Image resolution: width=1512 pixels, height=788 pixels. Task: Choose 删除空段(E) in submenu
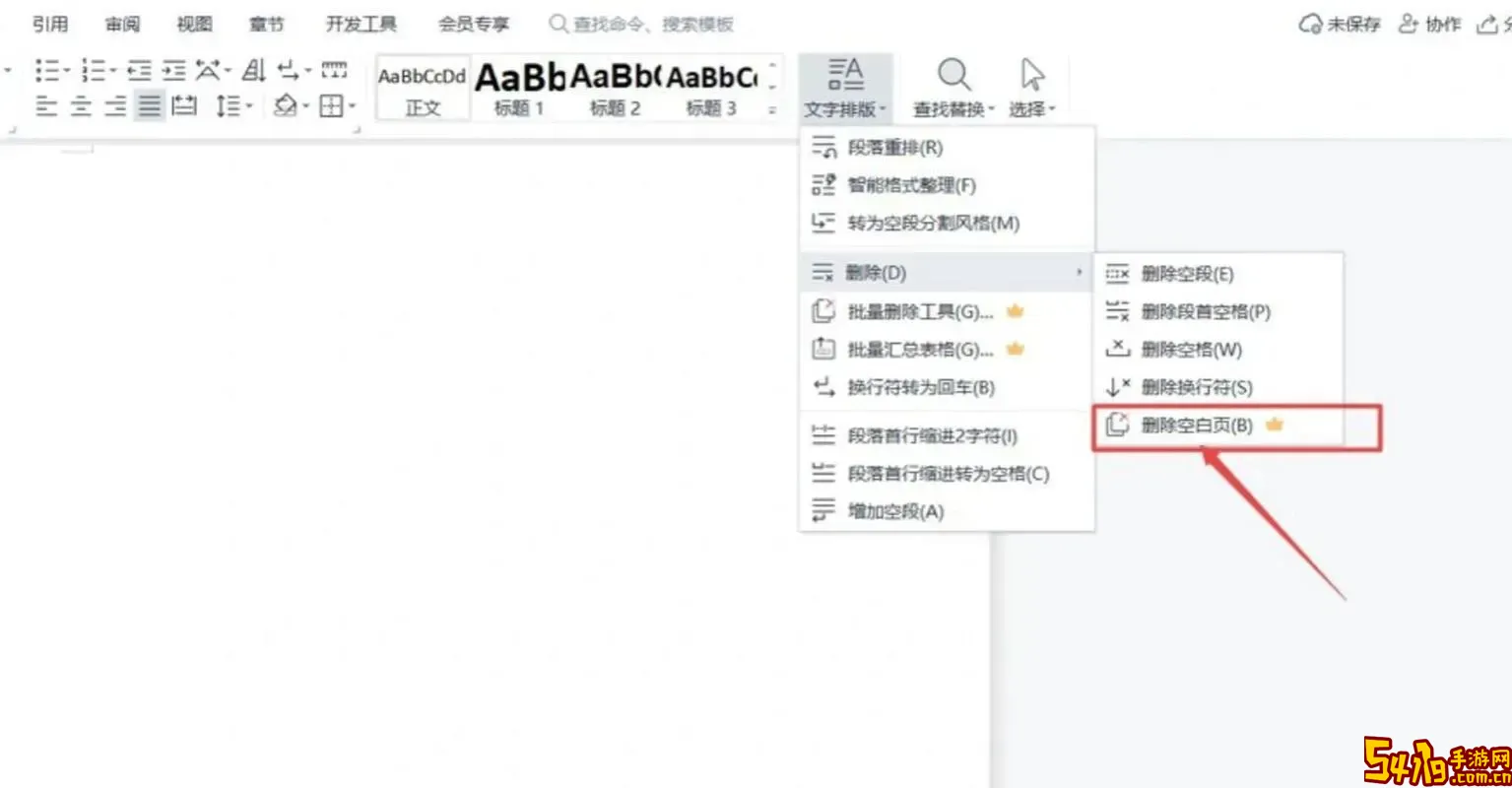click(1219, 273)
